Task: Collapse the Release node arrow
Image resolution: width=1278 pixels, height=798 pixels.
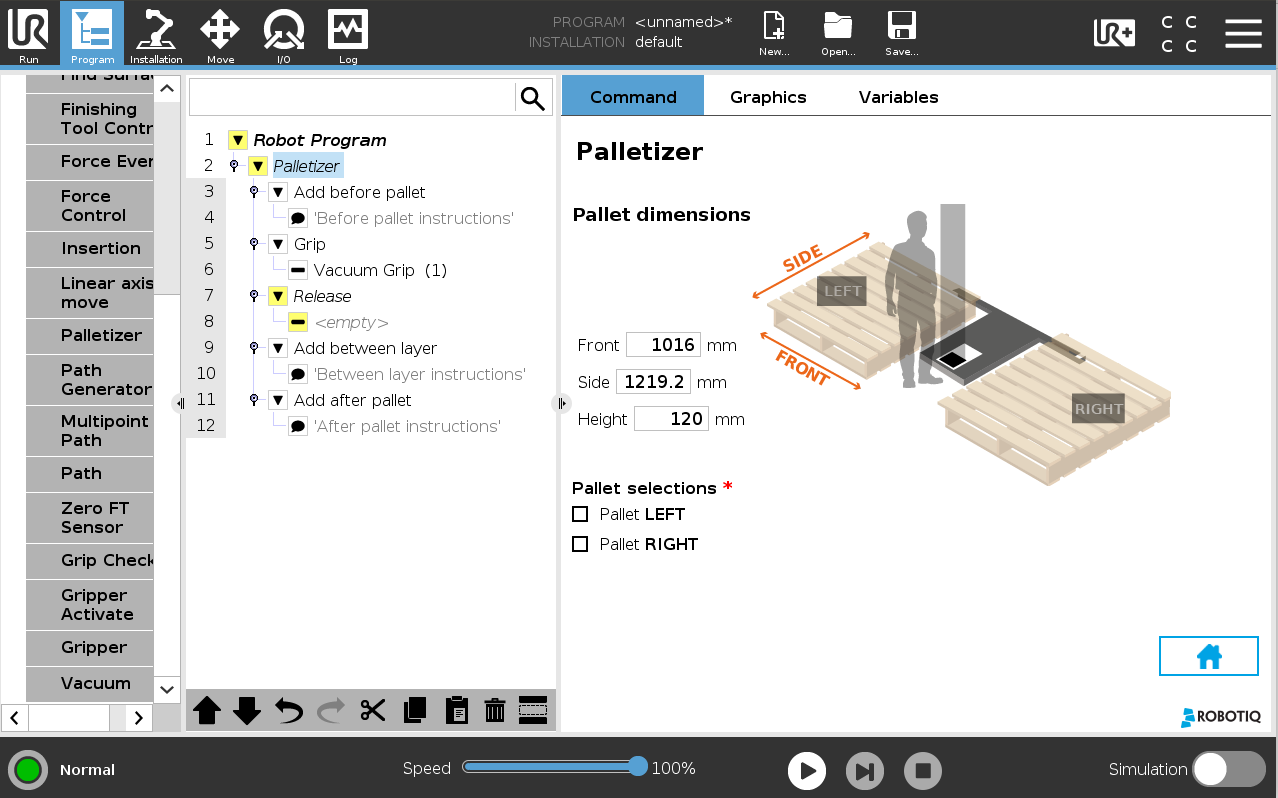Action: [x=278, y=296]
